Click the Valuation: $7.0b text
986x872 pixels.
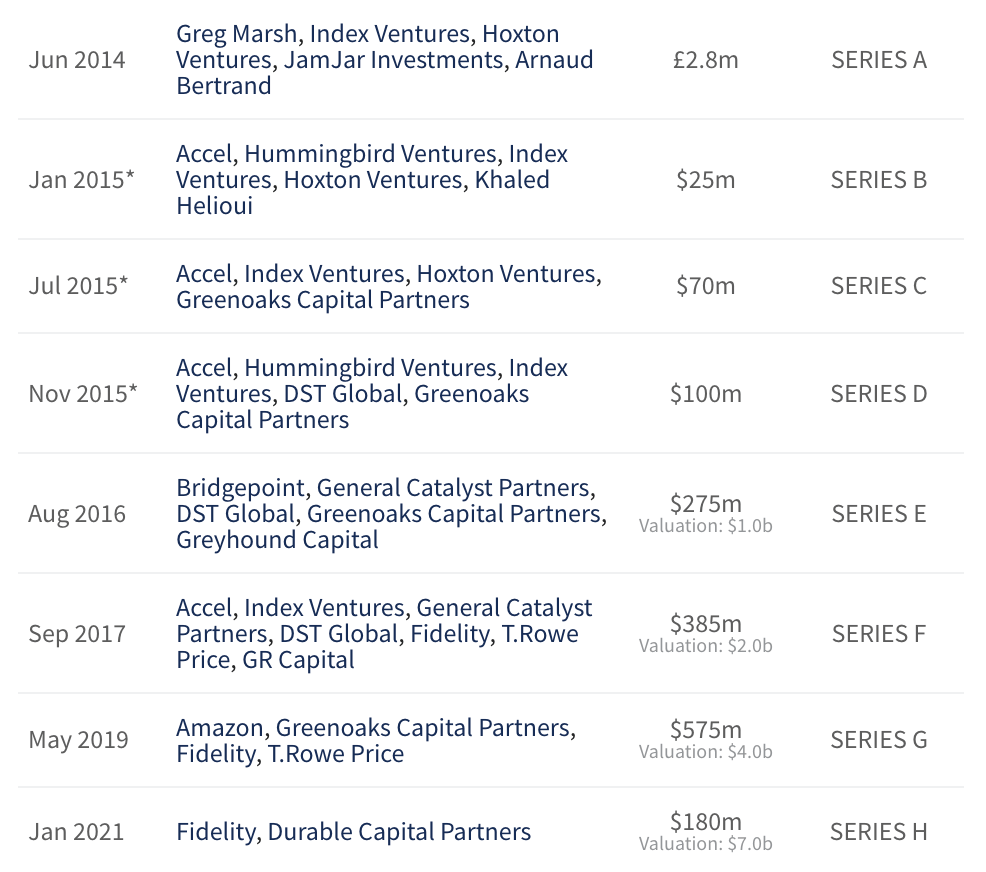point(706,844)
